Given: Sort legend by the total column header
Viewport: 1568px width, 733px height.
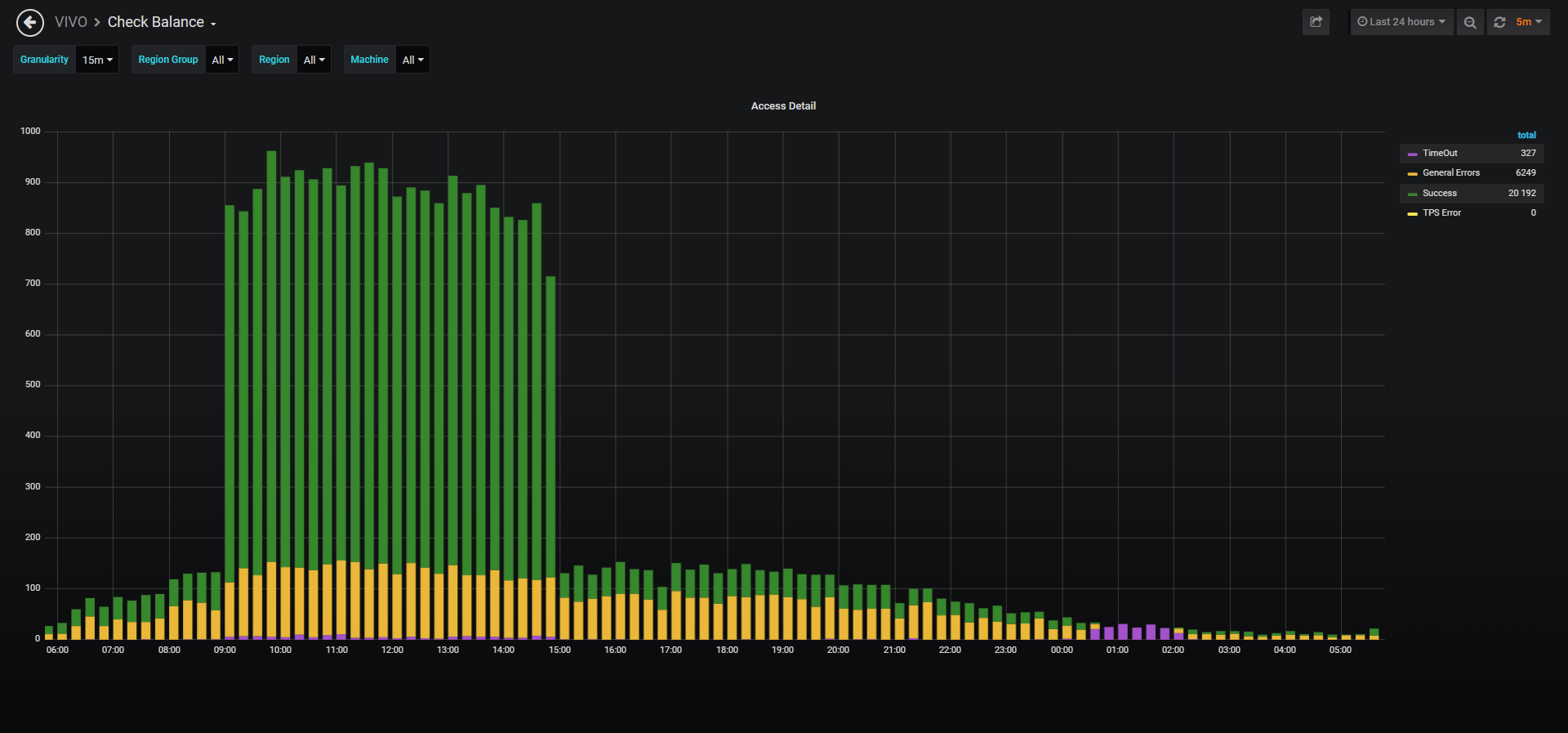Looking at the screenshot, I should 1526,135.
